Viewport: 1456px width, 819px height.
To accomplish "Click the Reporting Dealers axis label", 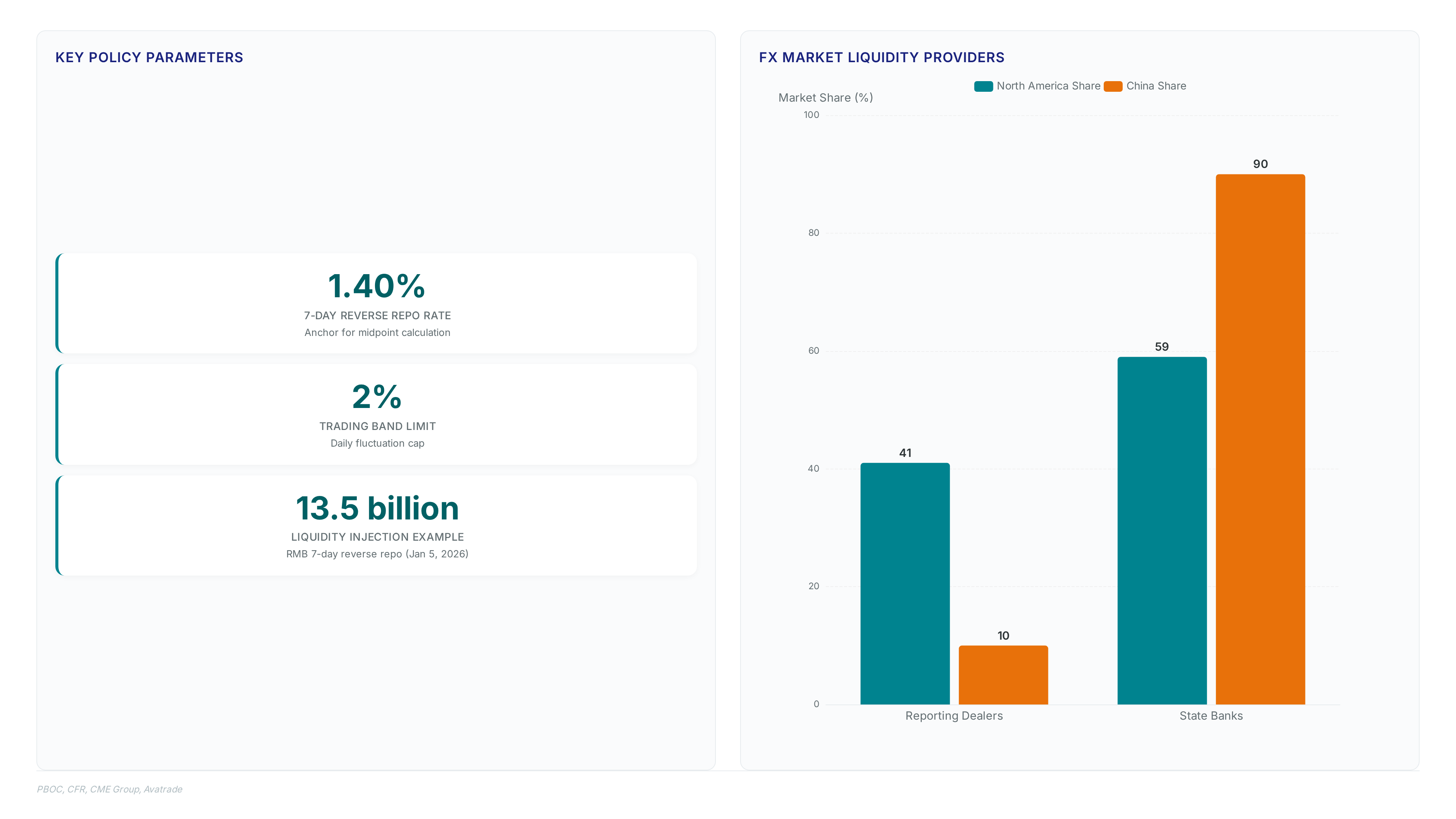I will 954,716.
